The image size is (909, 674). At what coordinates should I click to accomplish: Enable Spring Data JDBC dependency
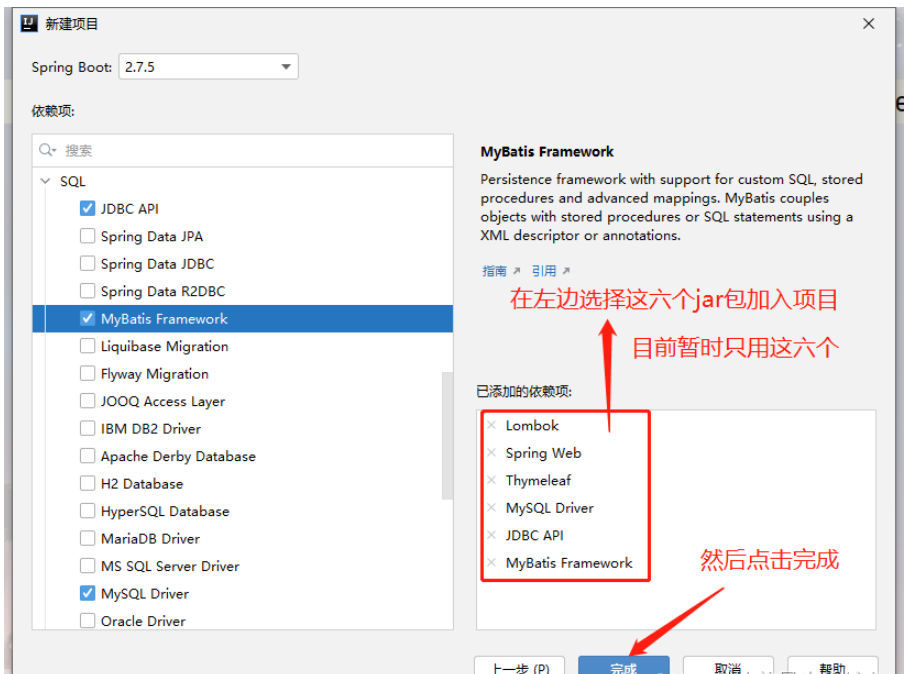tap(87, 264)
